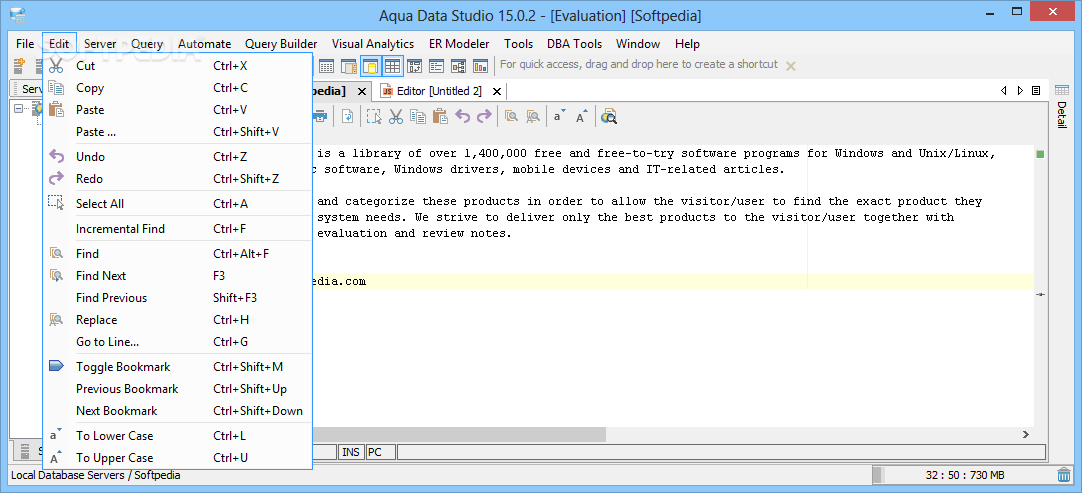Choose To Upper Case from the Edit menu
Image resolution: width=1082 pixels, height=493 pixels.
(178, 458)
